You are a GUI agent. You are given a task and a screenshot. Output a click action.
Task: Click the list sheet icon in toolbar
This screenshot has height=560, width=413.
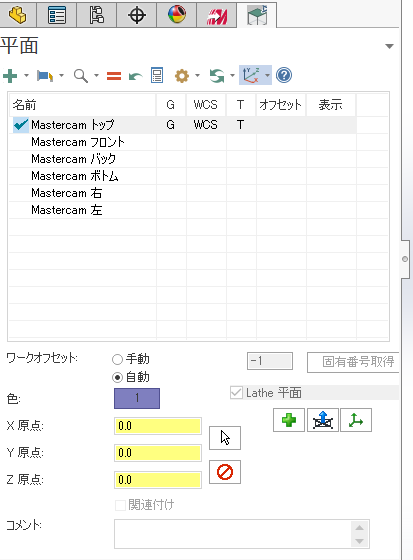click(x=157, y=75)
